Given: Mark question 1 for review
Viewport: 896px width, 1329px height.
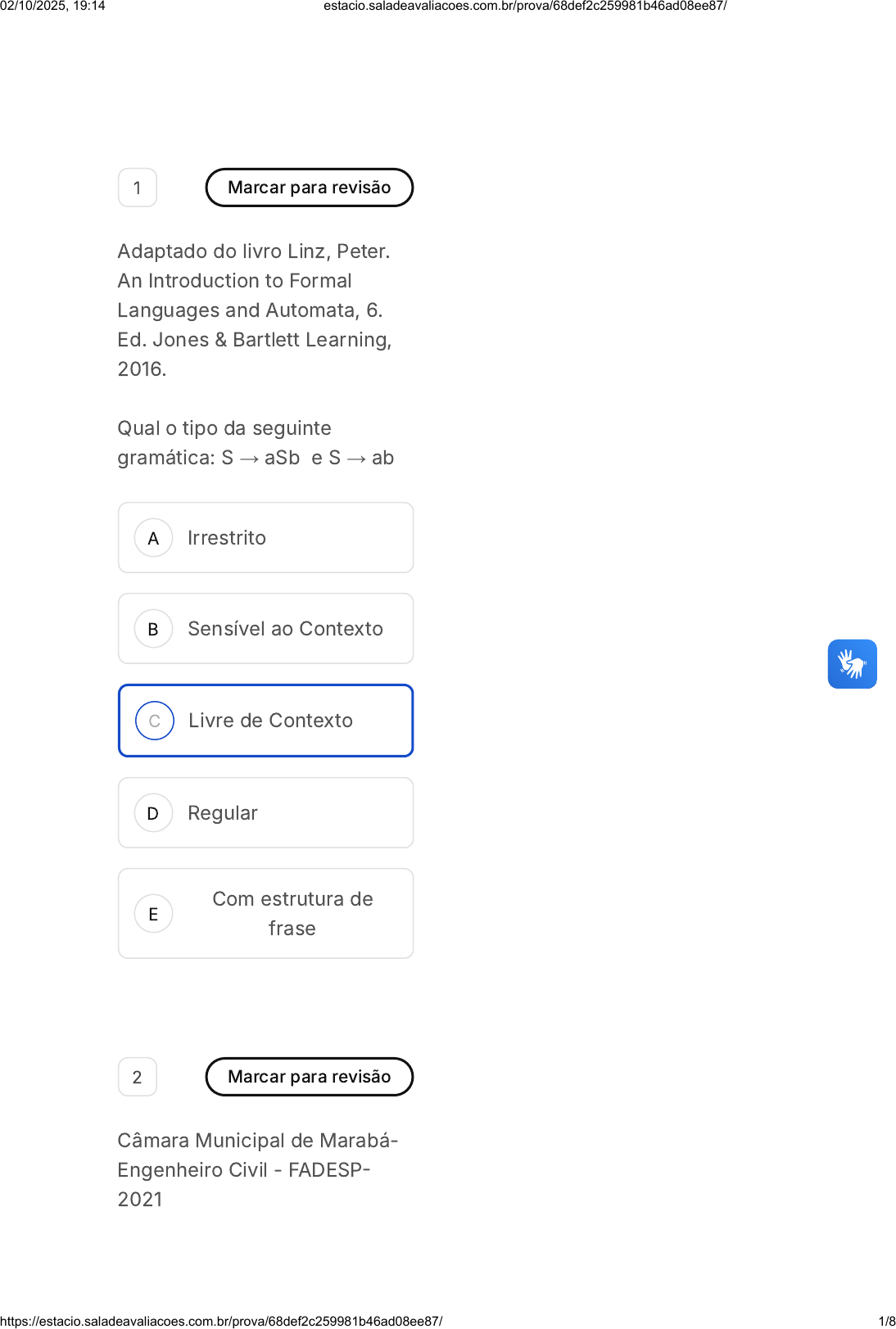Looking at the screenshot, I should (x=309, y=188).
